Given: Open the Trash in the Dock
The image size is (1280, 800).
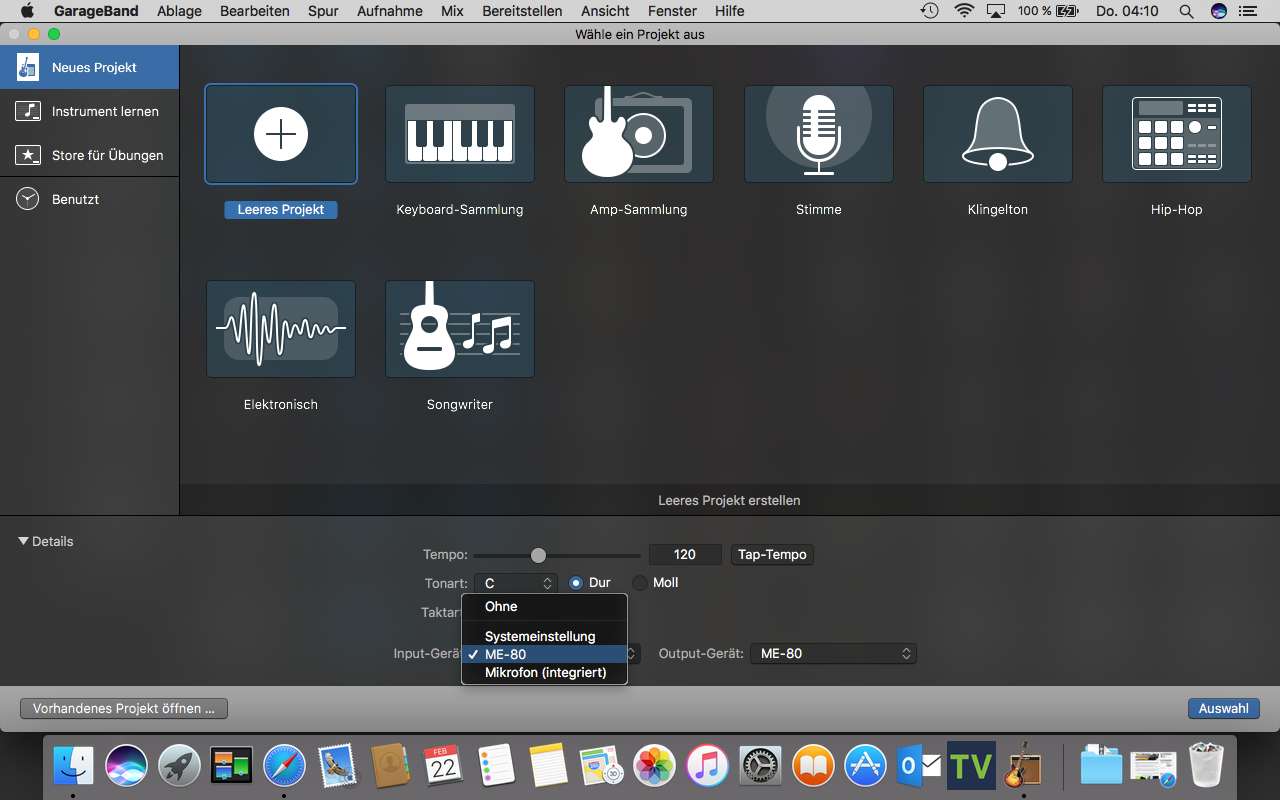Looking at the screenshot, I should click(x=1207, y=766).
